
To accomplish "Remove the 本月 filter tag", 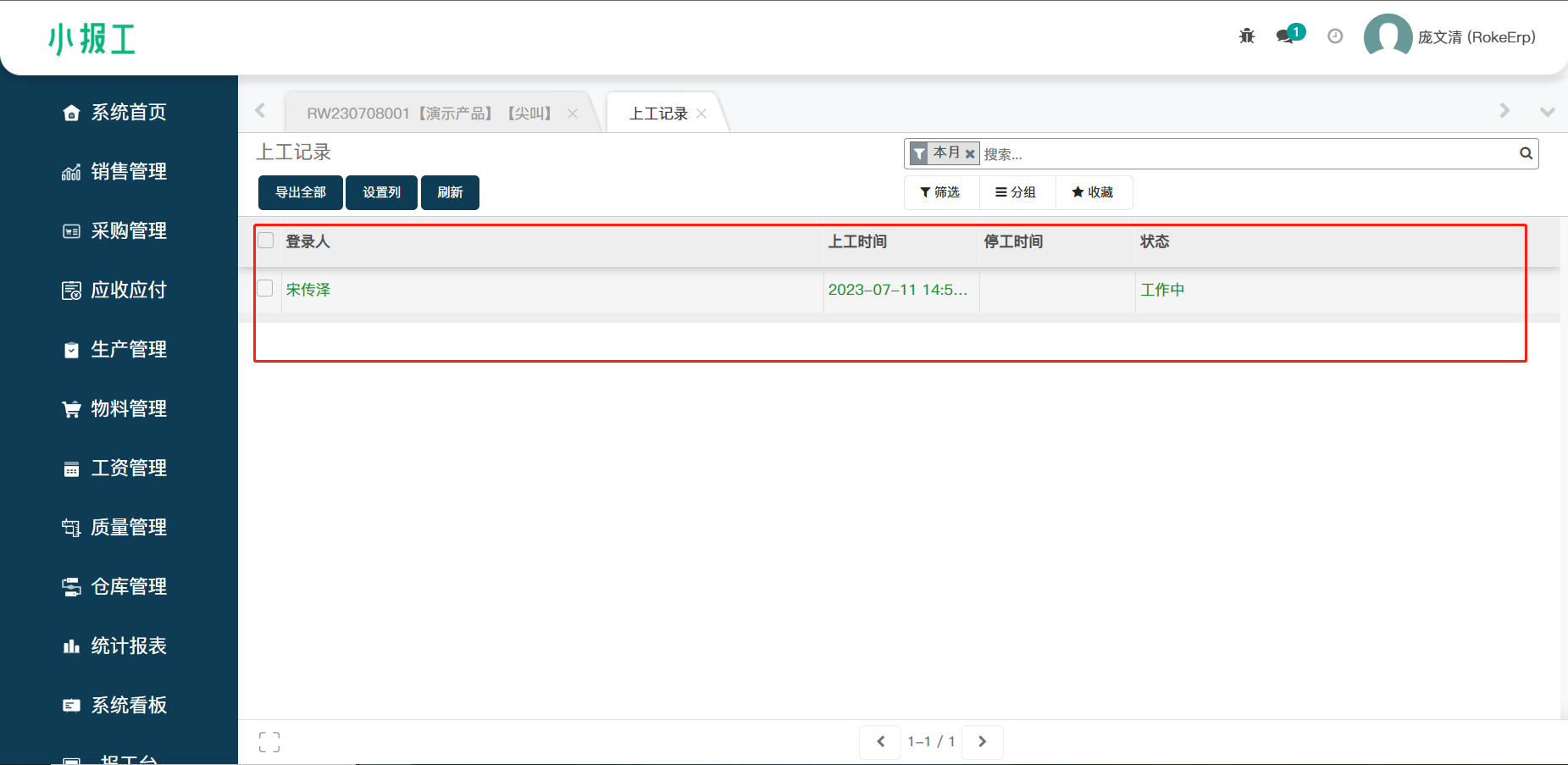I will point(970,154).
